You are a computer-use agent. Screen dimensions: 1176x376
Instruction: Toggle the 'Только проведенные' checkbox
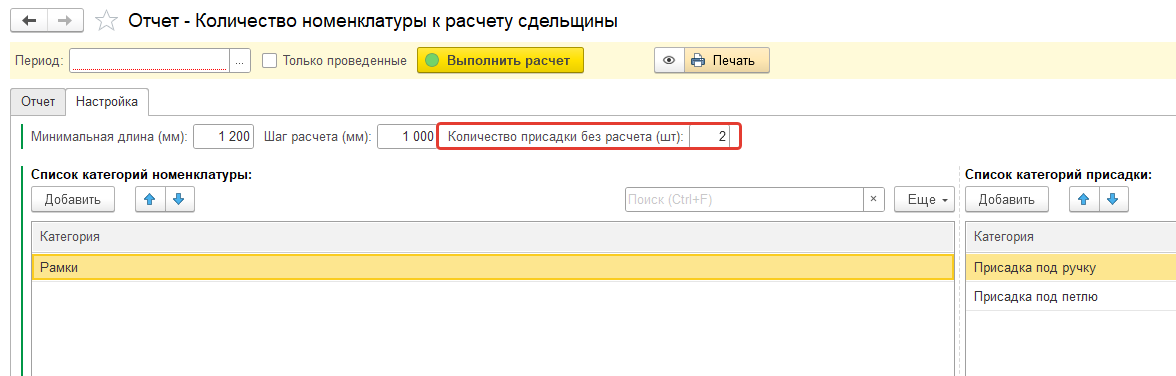pos(270,61)
